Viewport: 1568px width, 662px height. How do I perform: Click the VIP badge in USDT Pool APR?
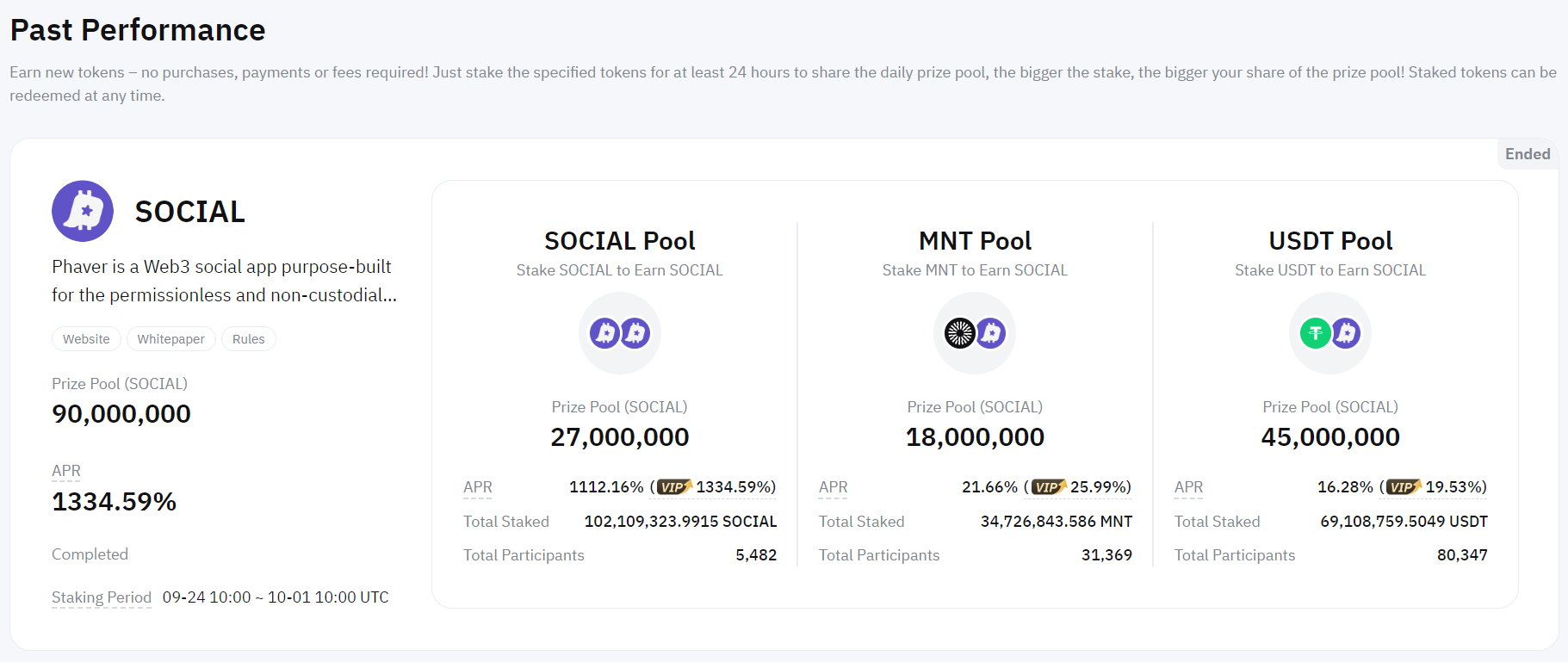coord(1404,487)
